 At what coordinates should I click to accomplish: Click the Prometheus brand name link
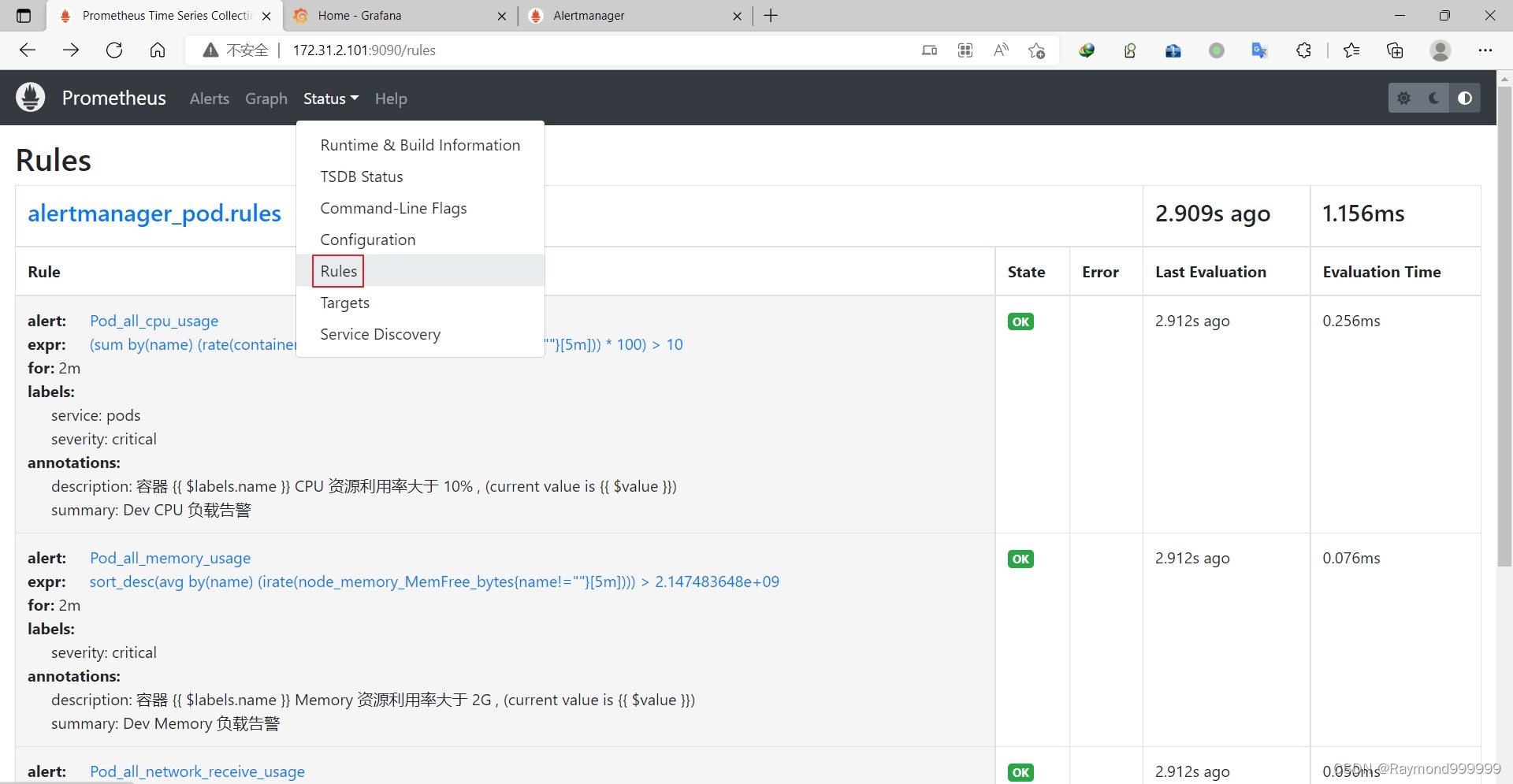coord(114,98)
